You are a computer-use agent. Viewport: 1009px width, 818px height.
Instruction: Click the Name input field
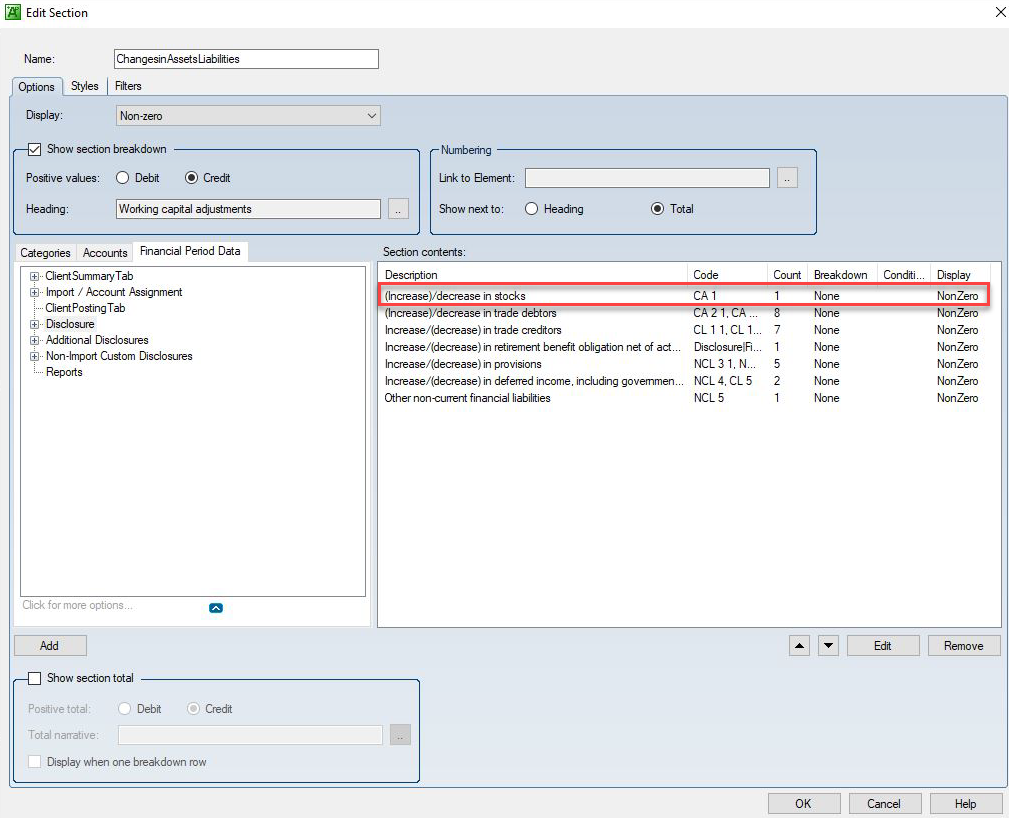tap(245, 58)
